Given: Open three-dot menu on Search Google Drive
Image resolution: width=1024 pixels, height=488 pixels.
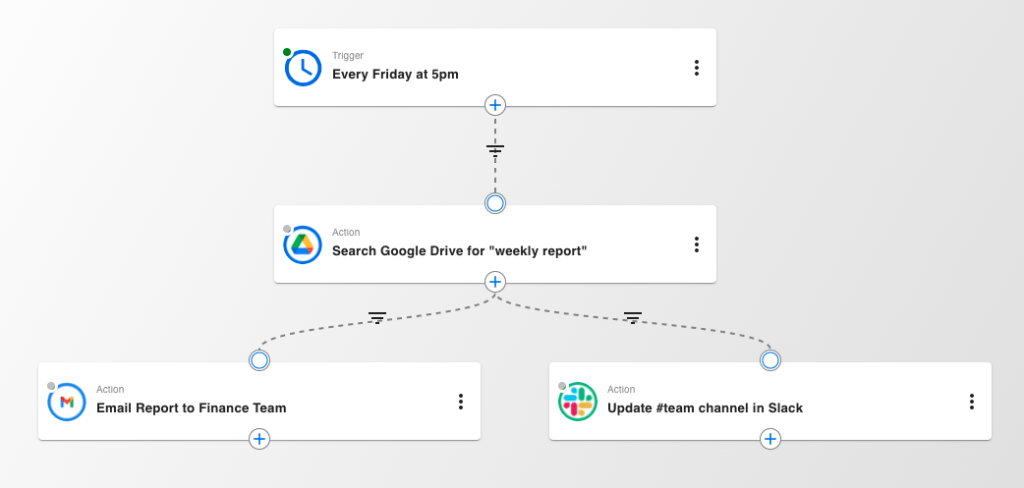Looking at the screenshot, I should (x=696, y=245).
